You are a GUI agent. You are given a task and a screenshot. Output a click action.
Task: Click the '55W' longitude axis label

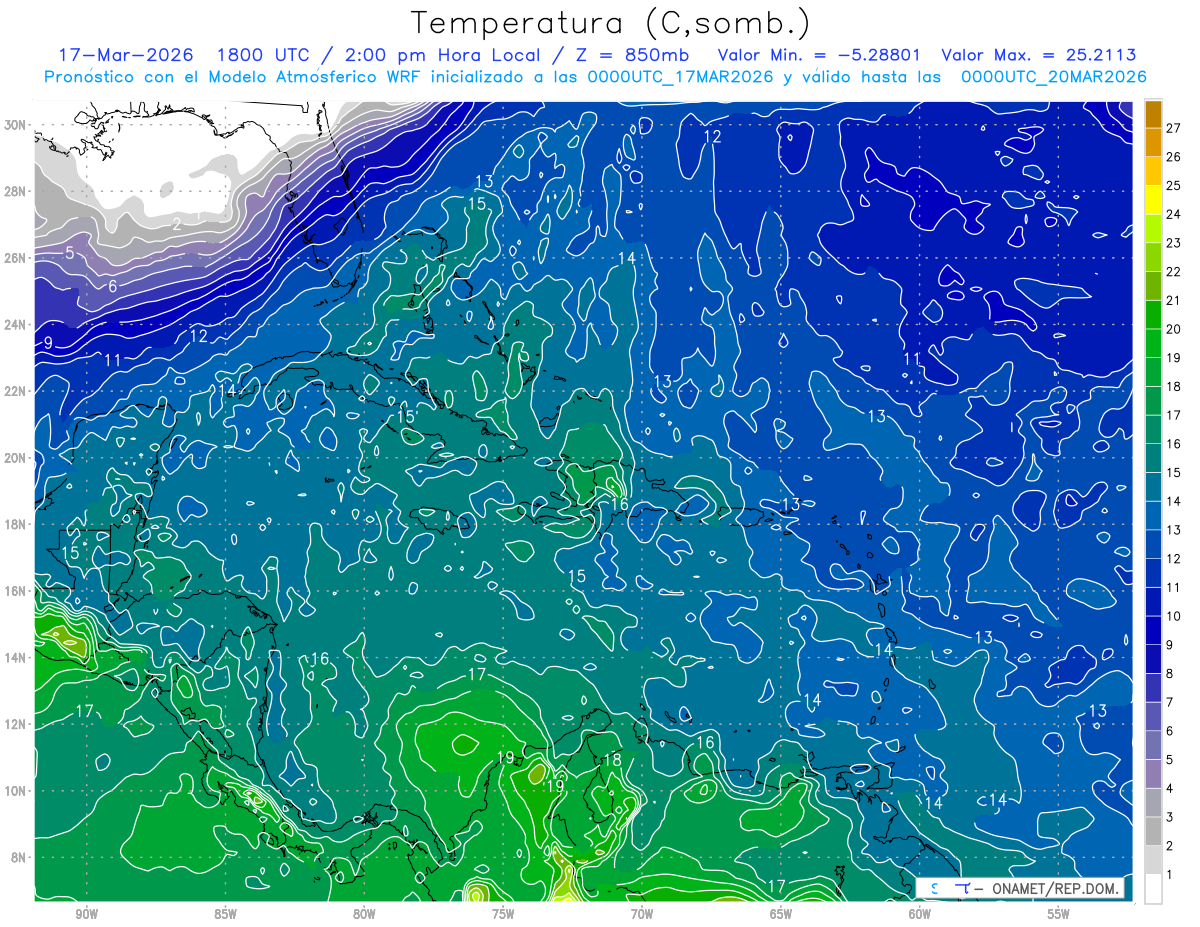1059,914
